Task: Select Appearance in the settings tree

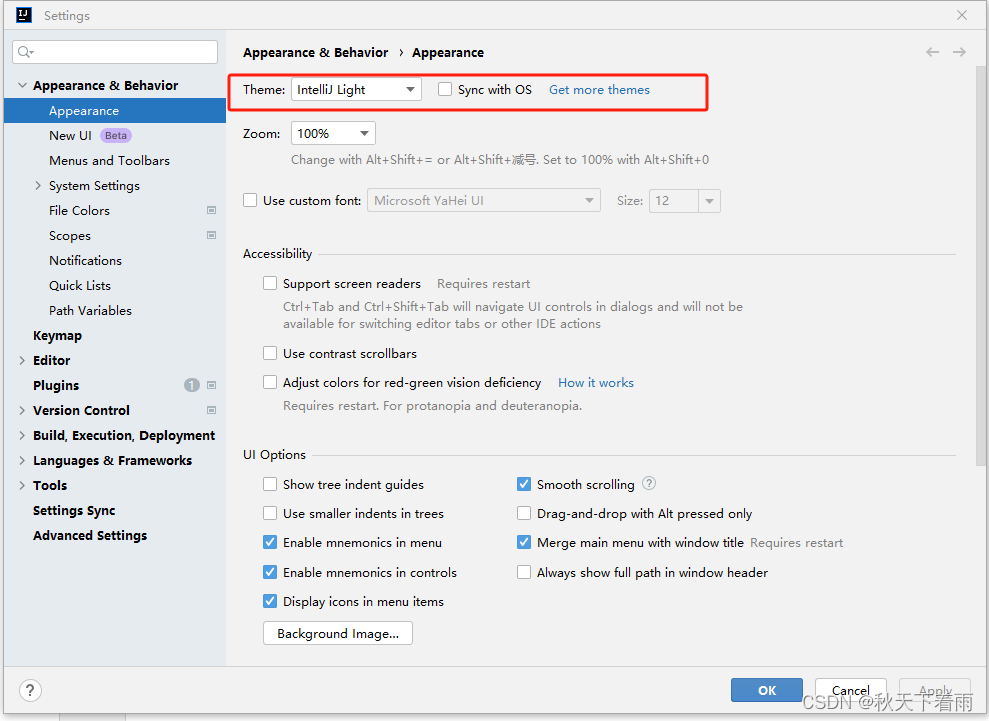Action: (x=115, y=110)
